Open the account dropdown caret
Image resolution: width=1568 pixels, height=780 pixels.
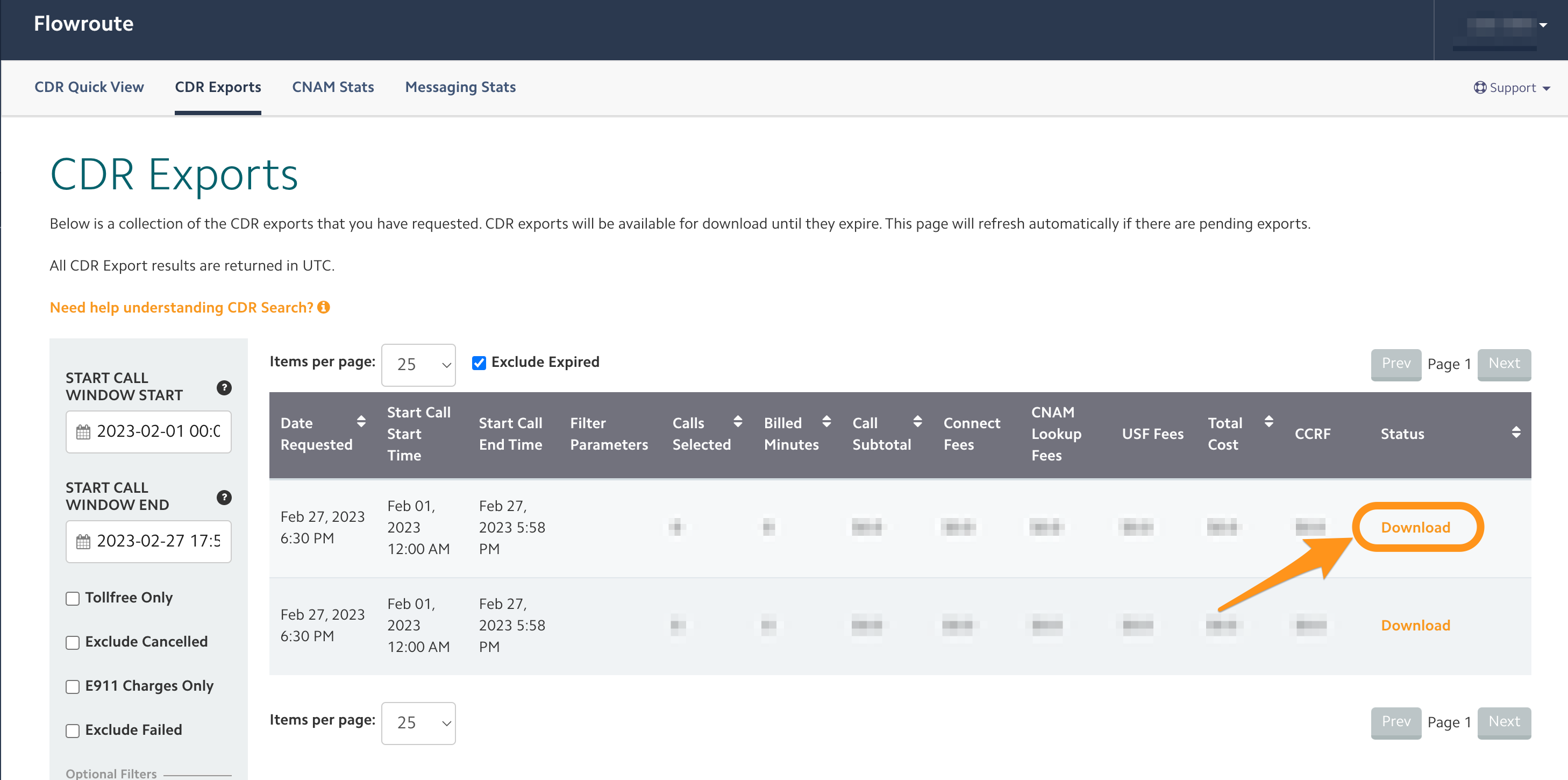(x=1542, y=25)
